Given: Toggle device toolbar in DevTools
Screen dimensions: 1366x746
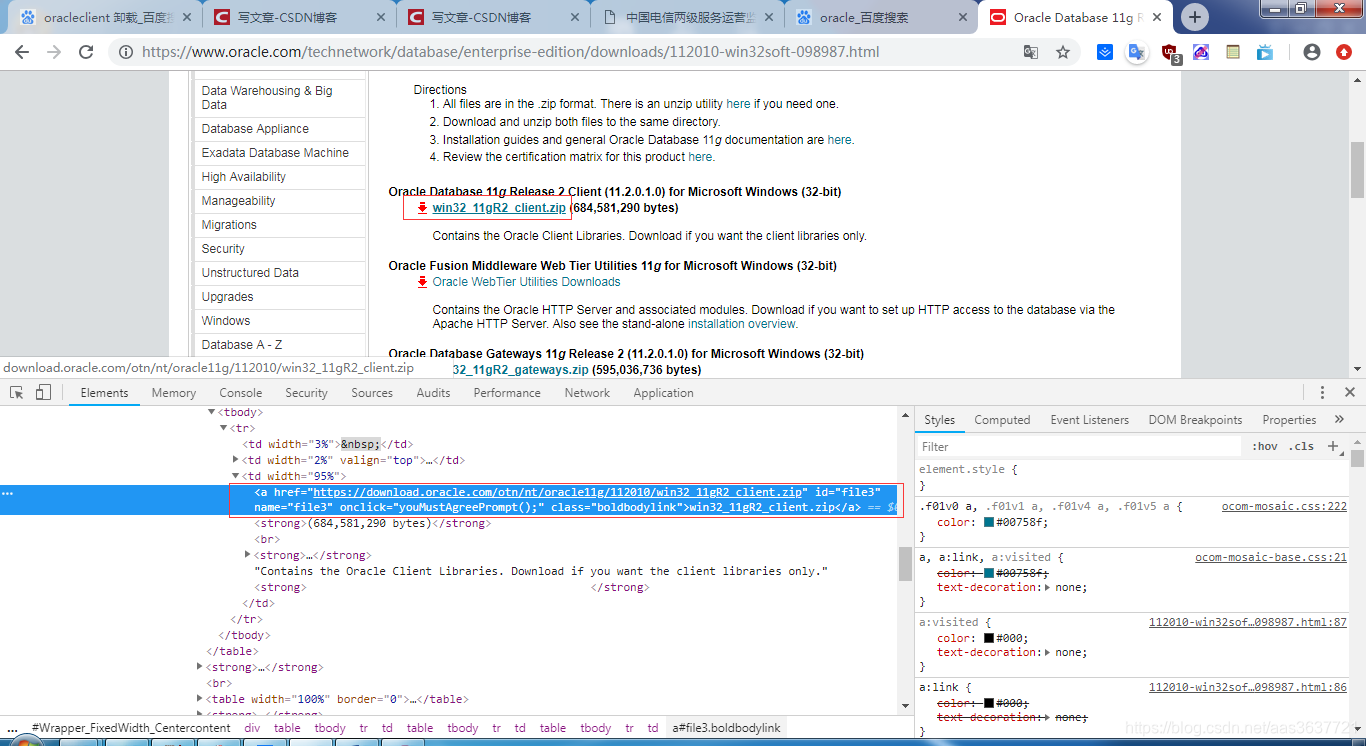Looking at the screenshot, I should pyautogui.click(x=43, y=392).
